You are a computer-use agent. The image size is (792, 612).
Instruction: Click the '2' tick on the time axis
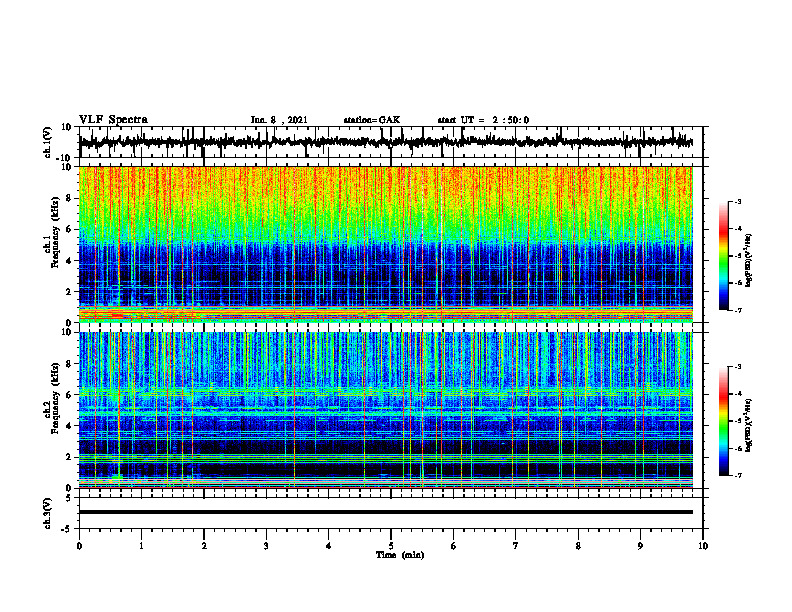point(204,546)
